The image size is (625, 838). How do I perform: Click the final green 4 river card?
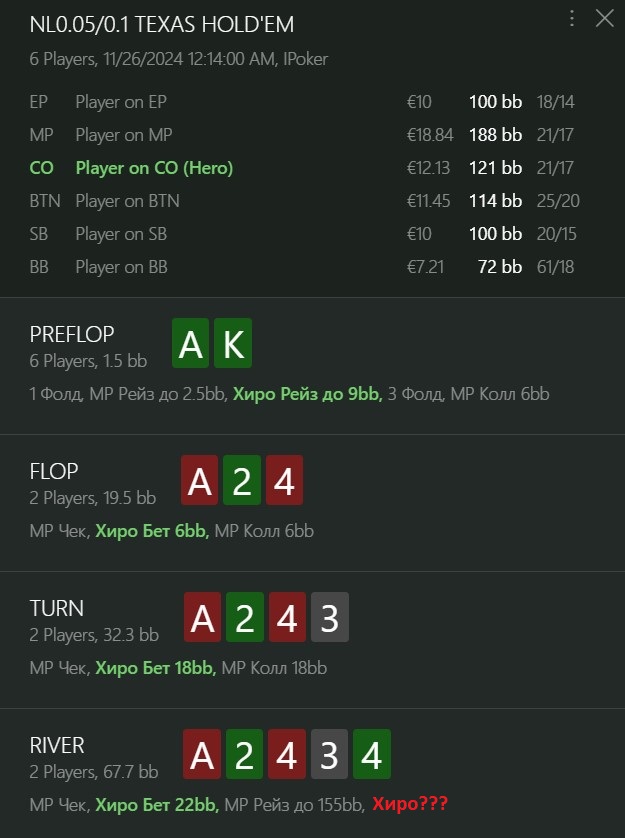(371, 755)
